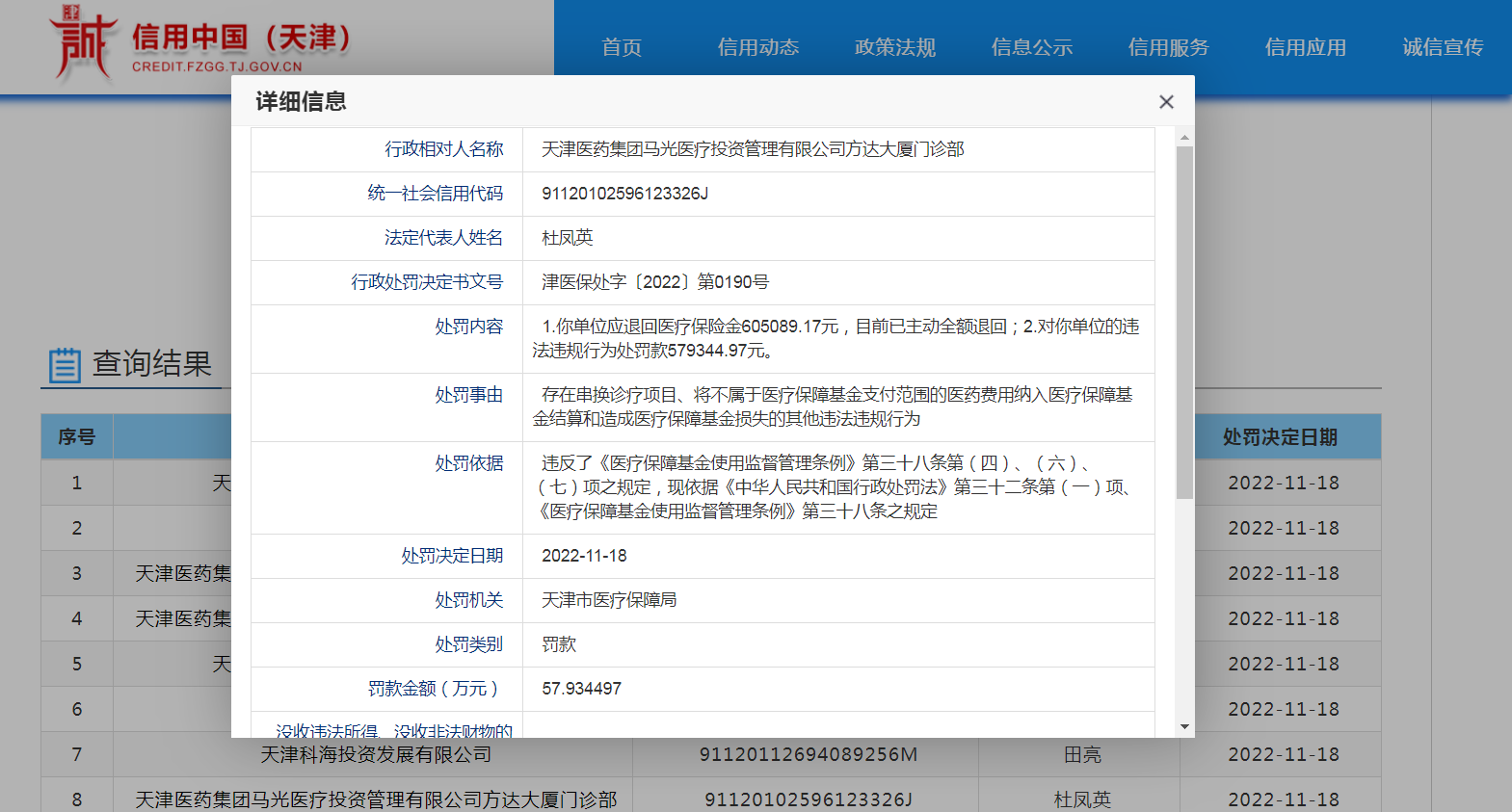Screen dimensions: 1512x812
Task: Click the 处罚机关 label
Action: click(x=469, y=600)
